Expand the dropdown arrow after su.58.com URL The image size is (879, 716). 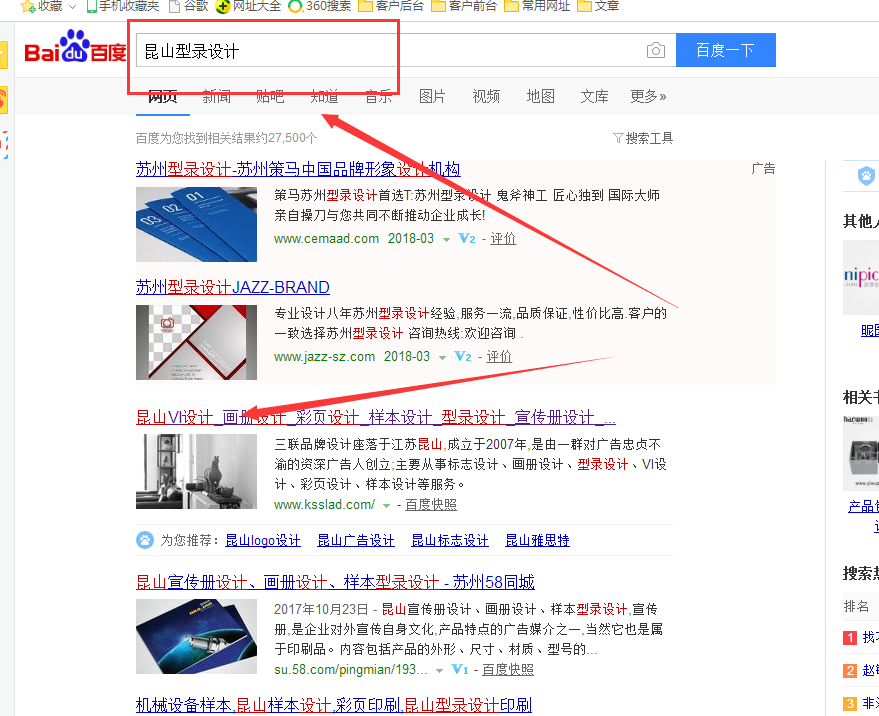click(440, 671)
